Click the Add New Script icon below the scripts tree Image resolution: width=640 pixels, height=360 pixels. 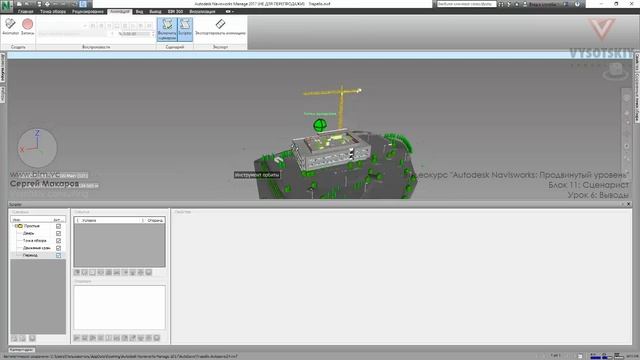pos(14,338)
